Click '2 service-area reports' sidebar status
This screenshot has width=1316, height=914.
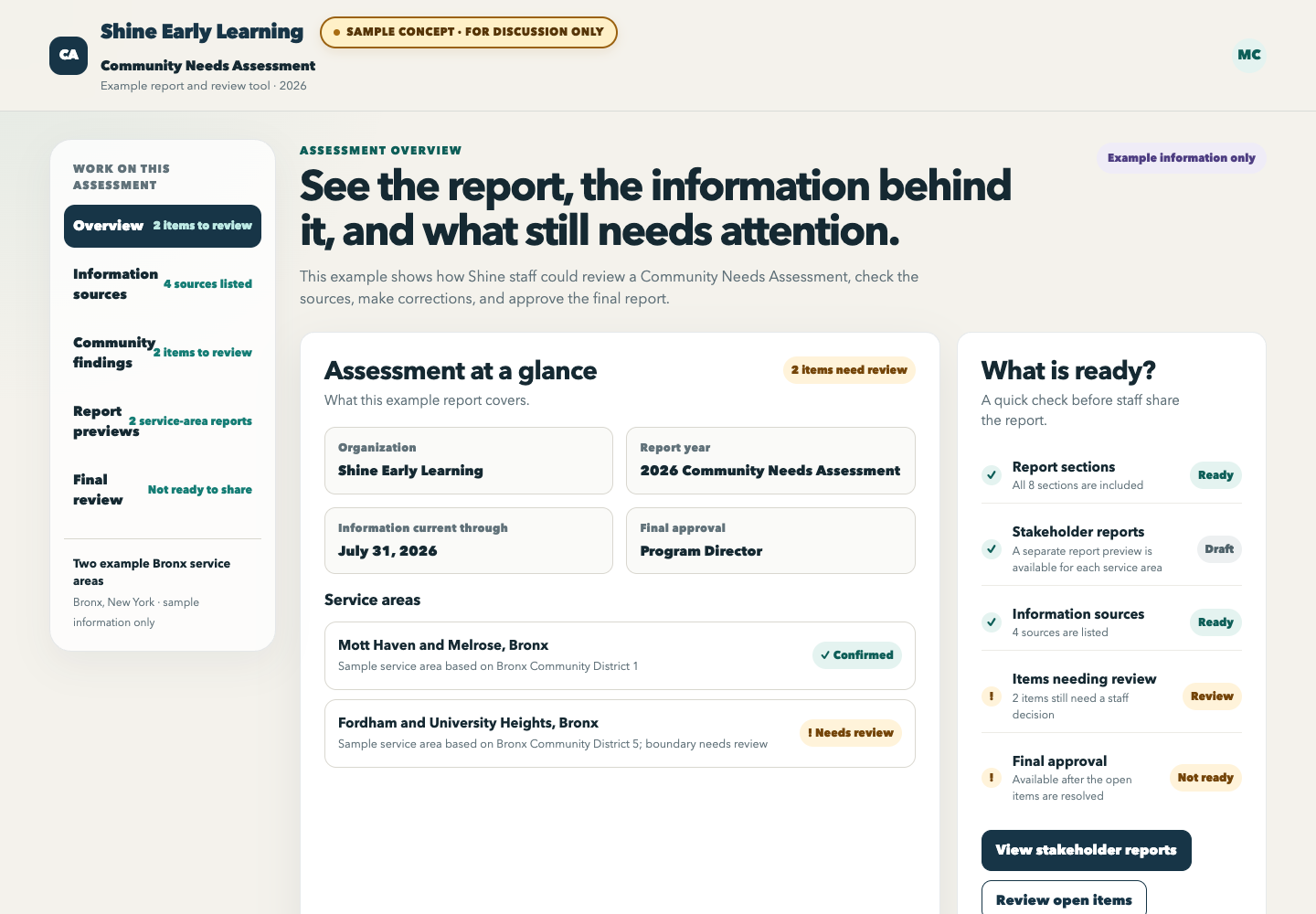click(190, 421)
